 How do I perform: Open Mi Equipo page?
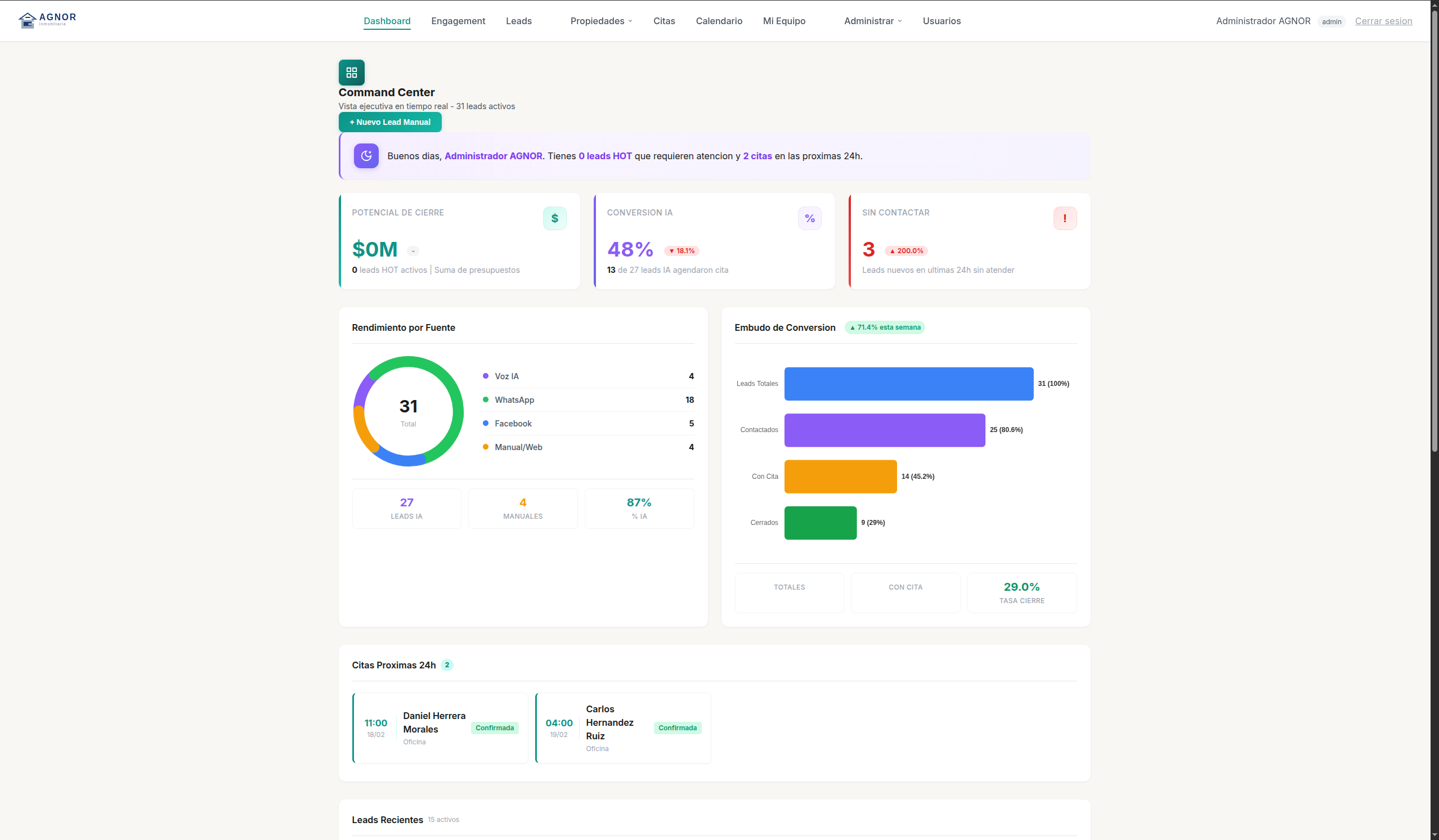784,21
